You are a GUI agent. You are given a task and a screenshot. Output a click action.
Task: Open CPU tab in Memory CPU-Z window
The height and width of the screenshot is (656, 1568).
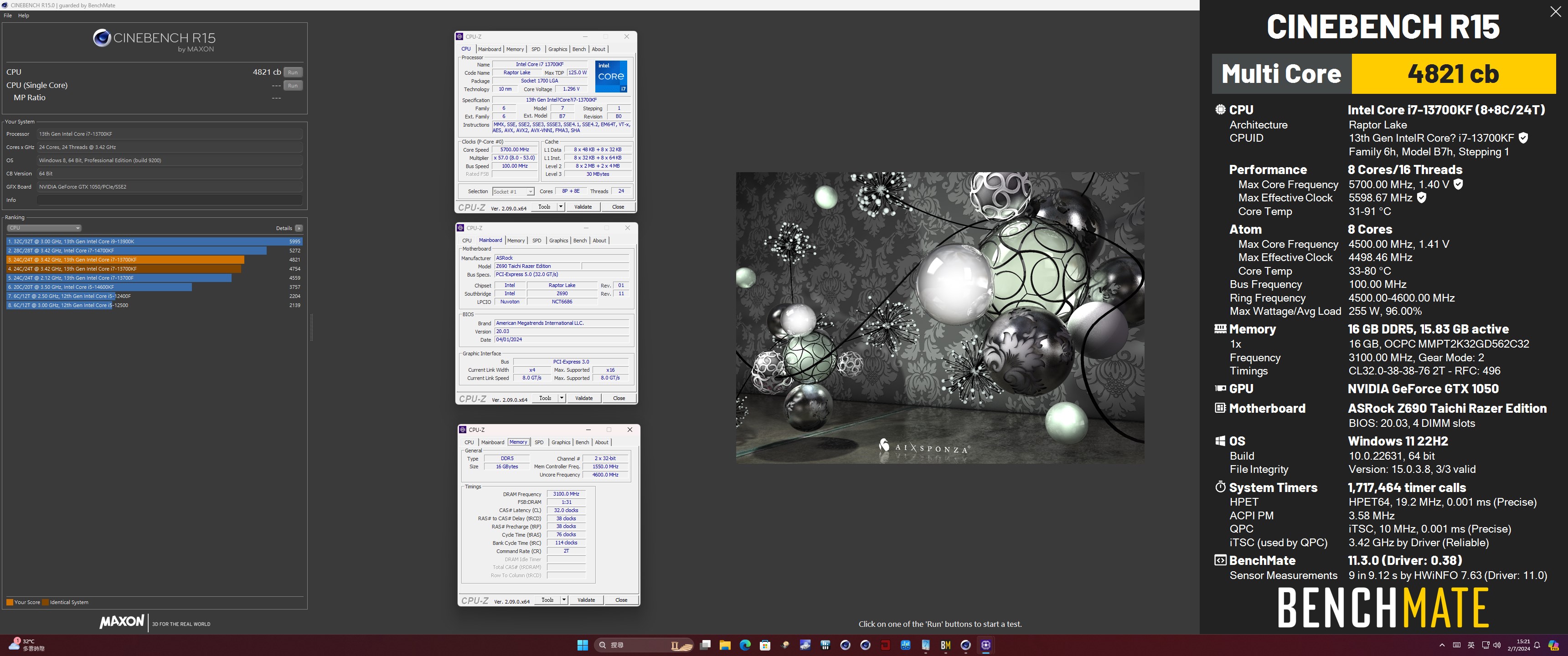[x=469, y=442]
